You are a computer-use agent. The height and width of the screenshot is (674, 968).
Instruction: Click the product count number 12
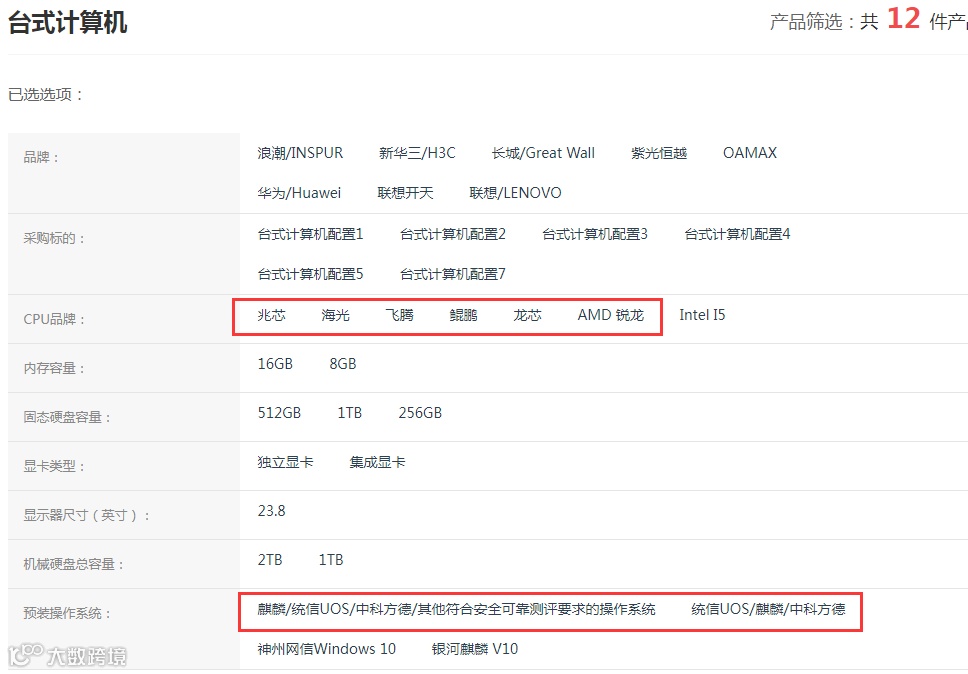904,19
